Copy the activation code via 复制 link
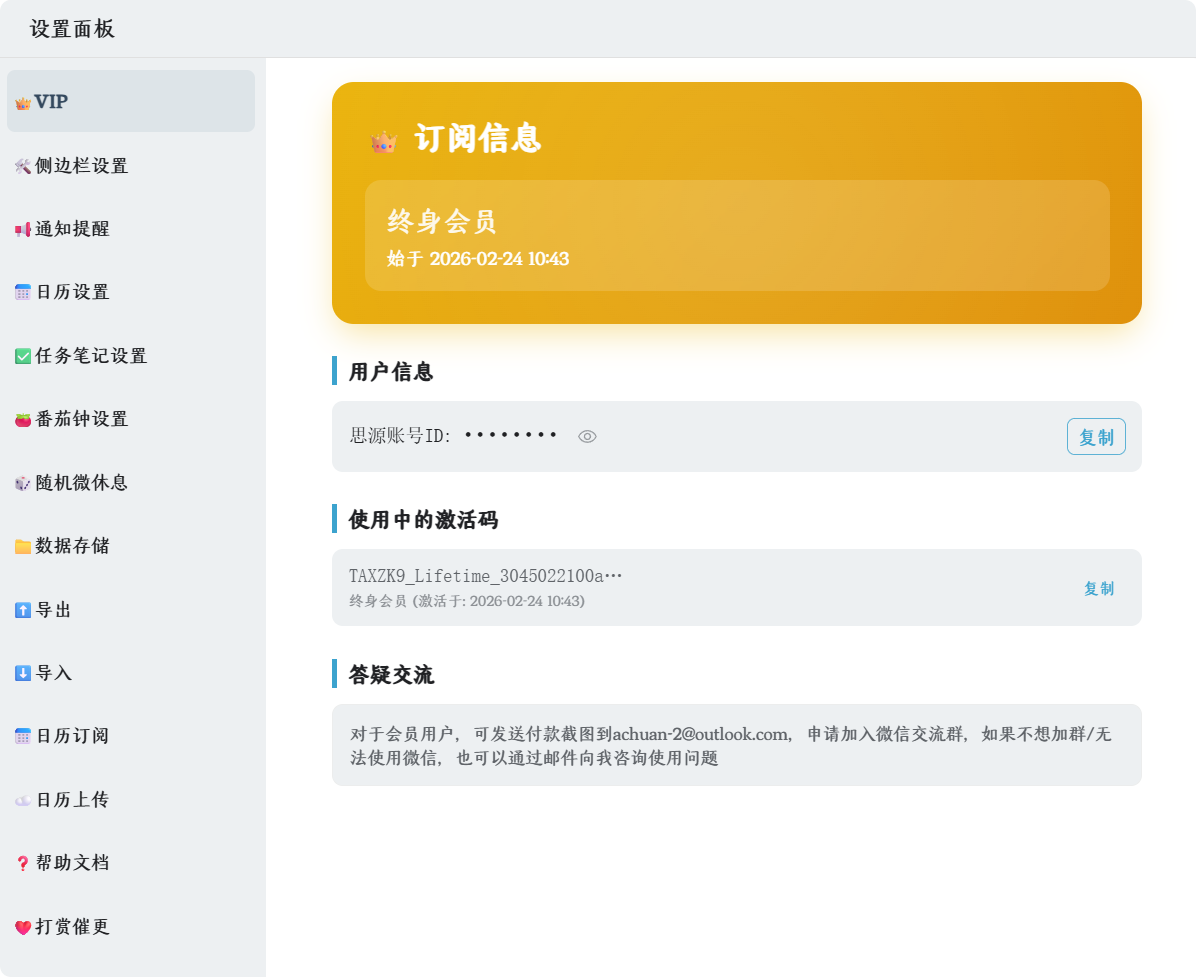The image size is (1196, 977). [1099, 588]
